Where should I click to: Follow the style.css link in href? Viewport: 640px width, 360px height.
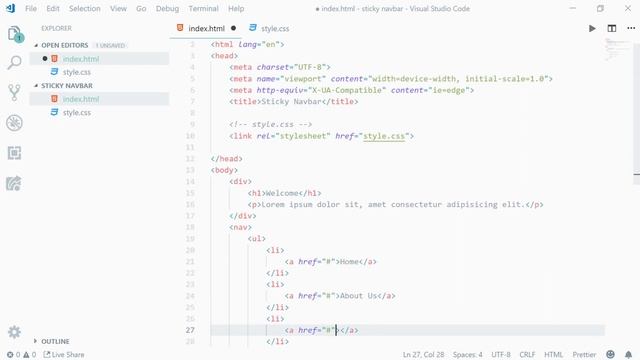(384, 136)
